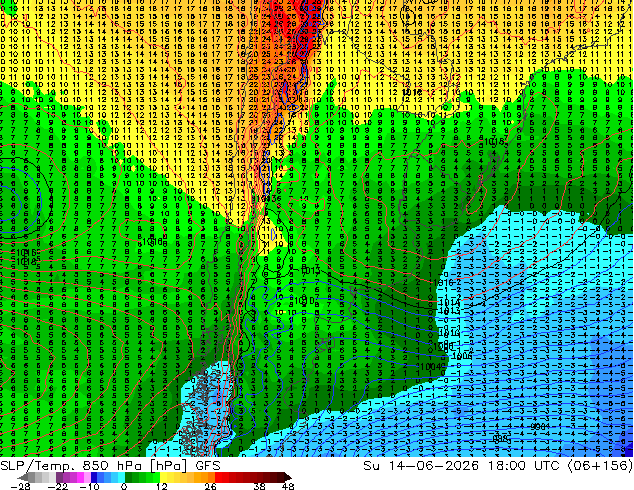The width and height of the screenshot is (634, 490).
Task: Click the 48 legend scale label
Action: point(288,486)
